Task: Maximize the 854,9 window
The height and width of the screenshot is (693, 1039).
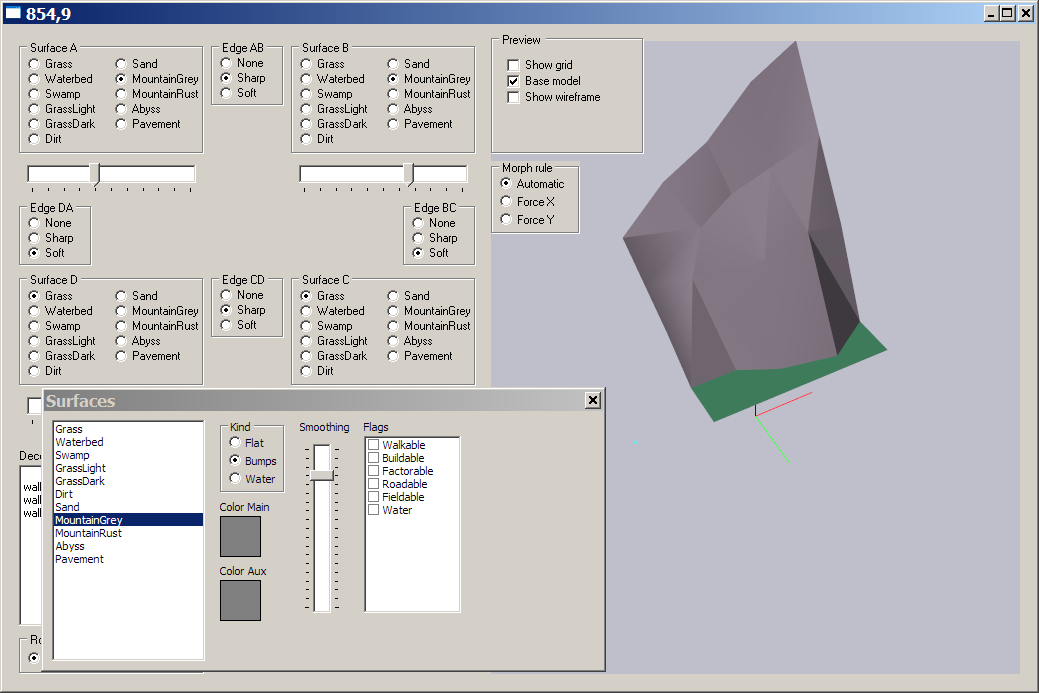Action: pyautogui.click(x=1007, y=13)
